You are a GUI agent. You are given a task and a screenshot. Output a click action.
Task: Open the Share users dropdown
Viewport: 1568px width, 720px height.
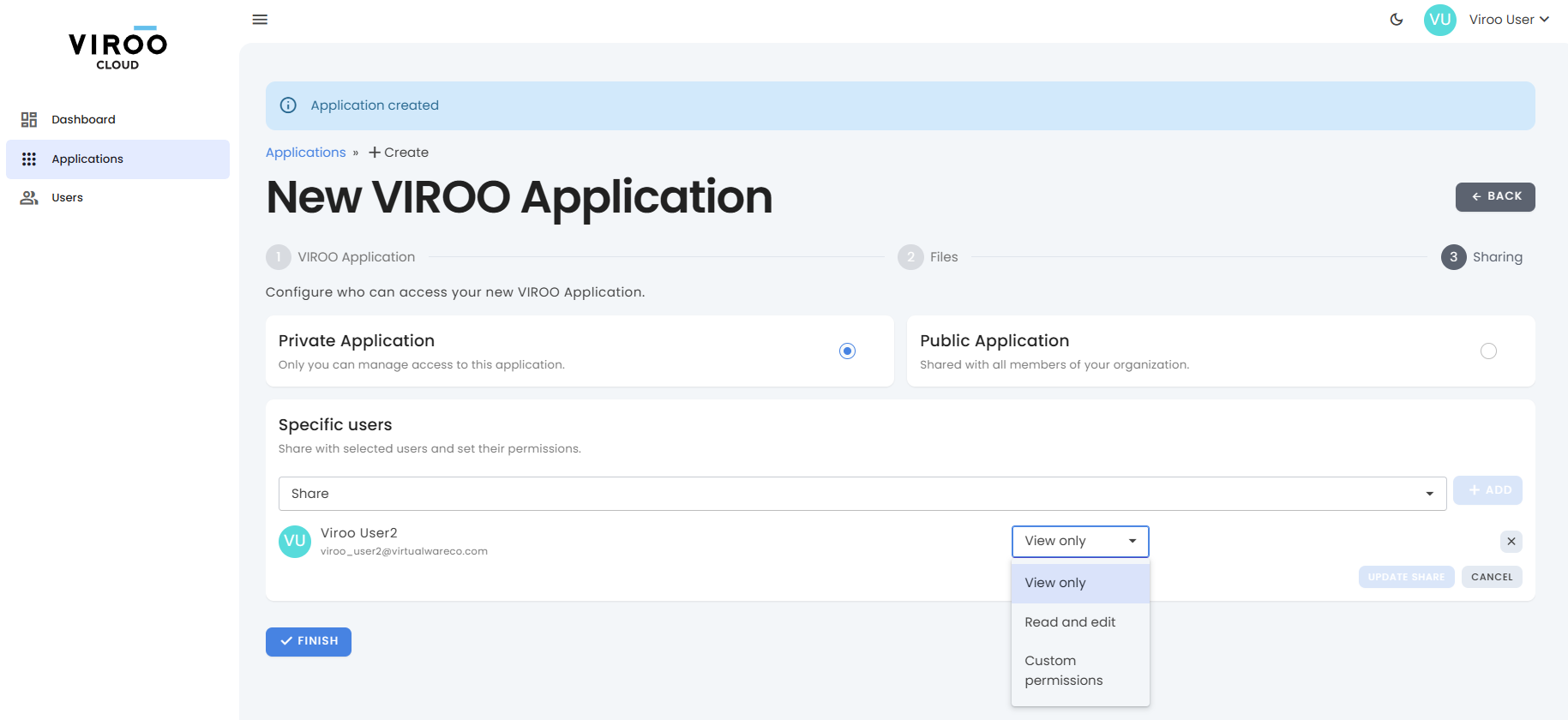[x=862, y=494]
